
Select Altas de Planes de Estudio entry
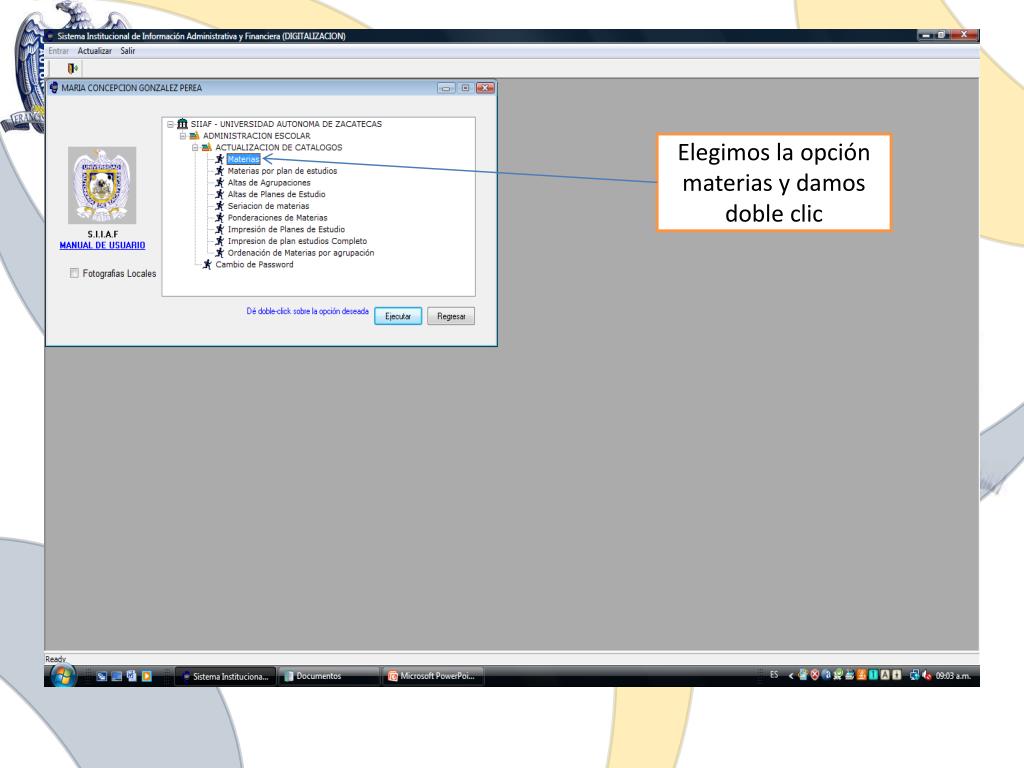(x=276, y=194)
